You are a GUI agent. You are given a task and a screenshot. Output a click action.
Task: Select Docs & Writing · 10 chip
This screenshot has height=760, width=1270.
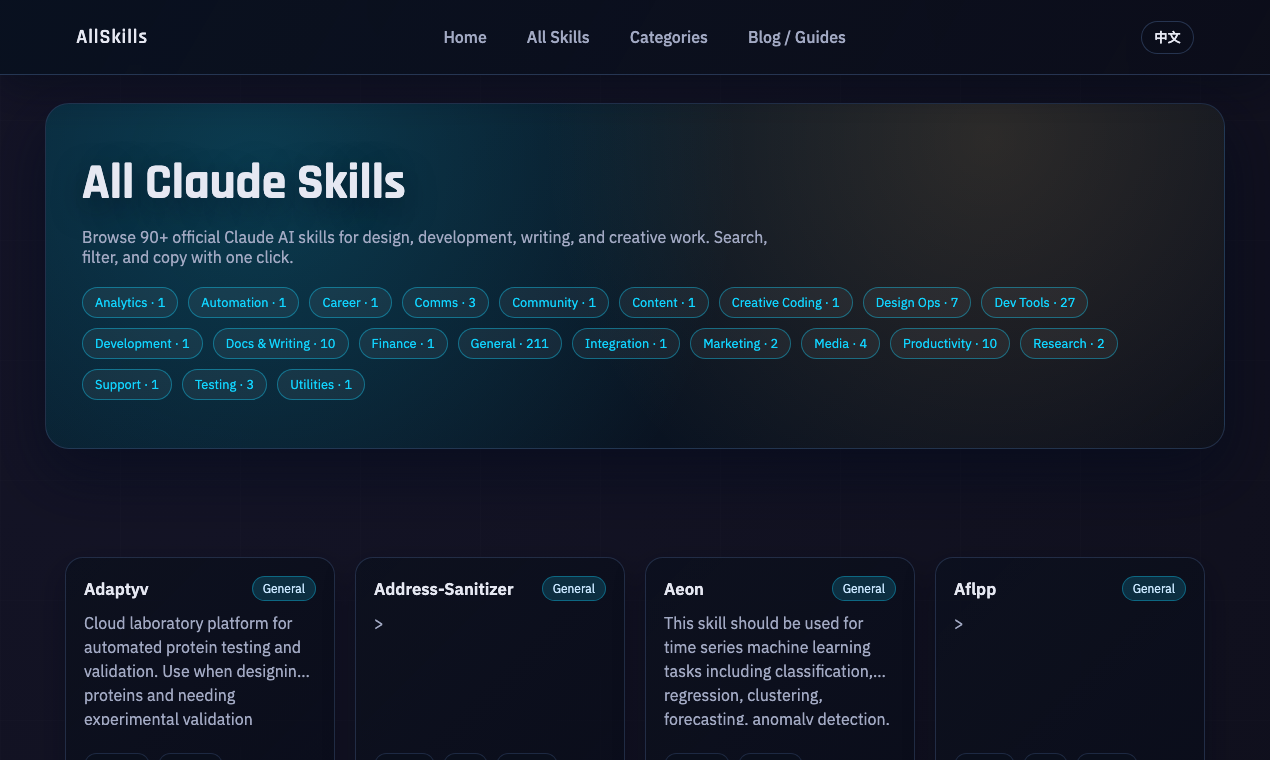(x=281, y=344)
